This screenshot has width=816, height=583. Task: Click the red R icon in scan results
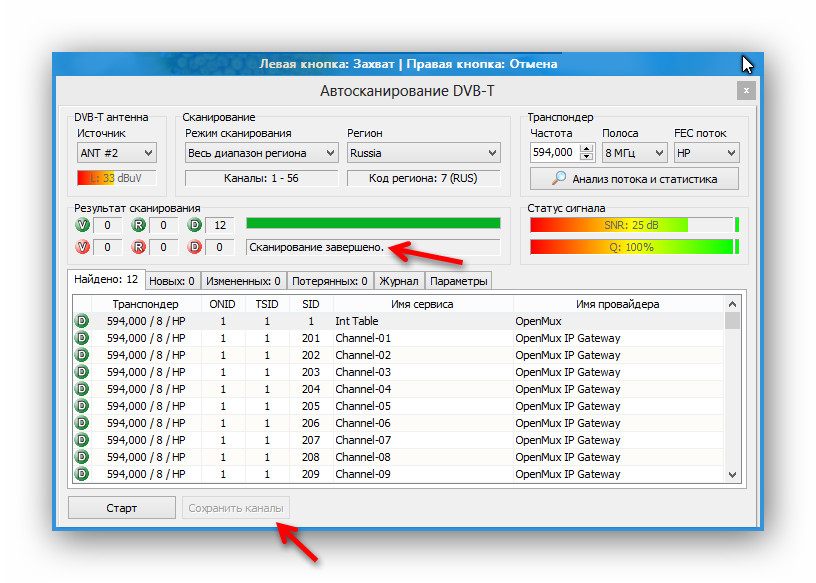click(138, 246)
